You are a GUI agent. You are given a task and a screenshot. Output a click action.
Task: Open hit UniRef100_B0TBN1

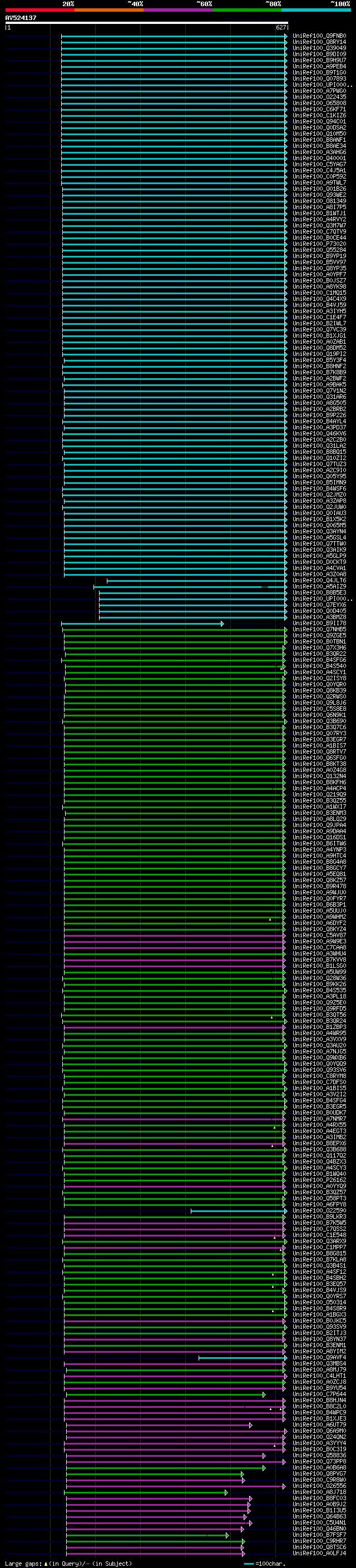point(319,641)
